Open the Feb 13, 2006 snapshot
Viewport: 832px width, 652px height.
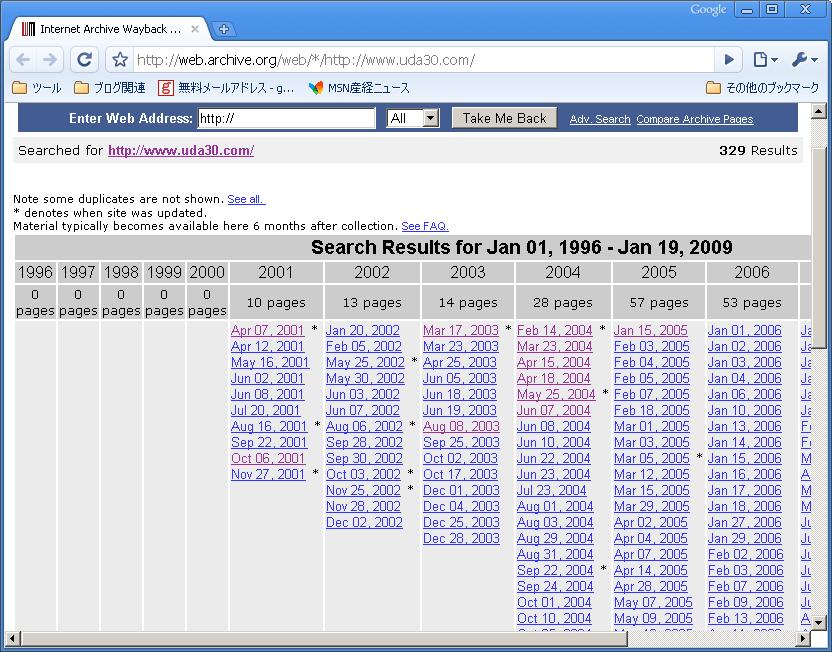point(746,619)
